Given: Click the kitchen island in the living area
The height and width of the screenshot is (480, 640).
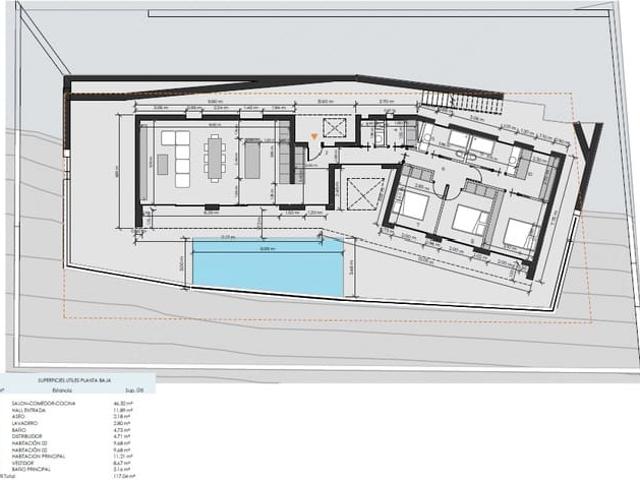Looking at the screenshot, I should tap(253, 159).
